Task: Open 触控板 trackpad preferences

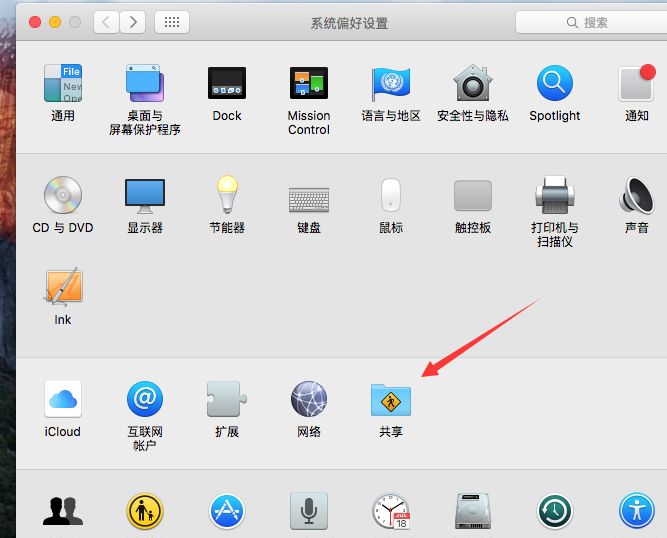Action: (473, 196)
